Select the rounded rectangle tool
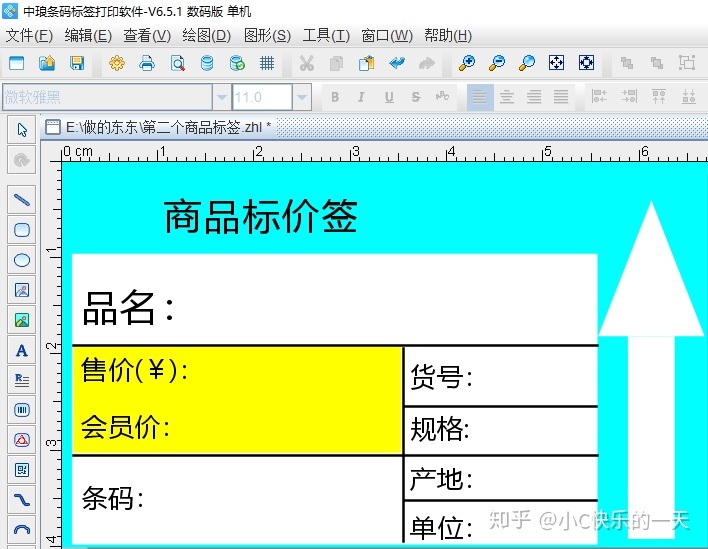This screenshot has height=549, width=708. 22,230
